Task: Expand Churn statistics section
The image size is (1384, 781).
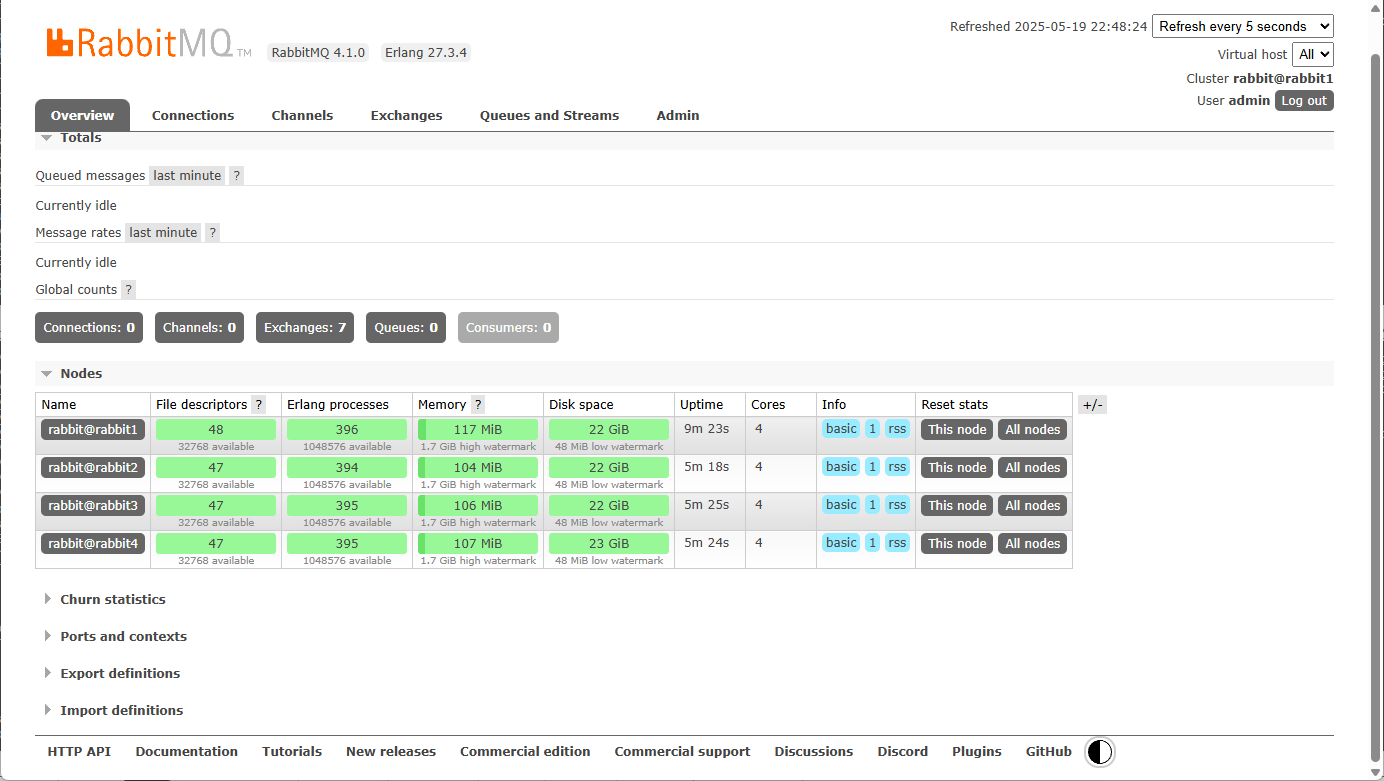Action: [113, 599]
